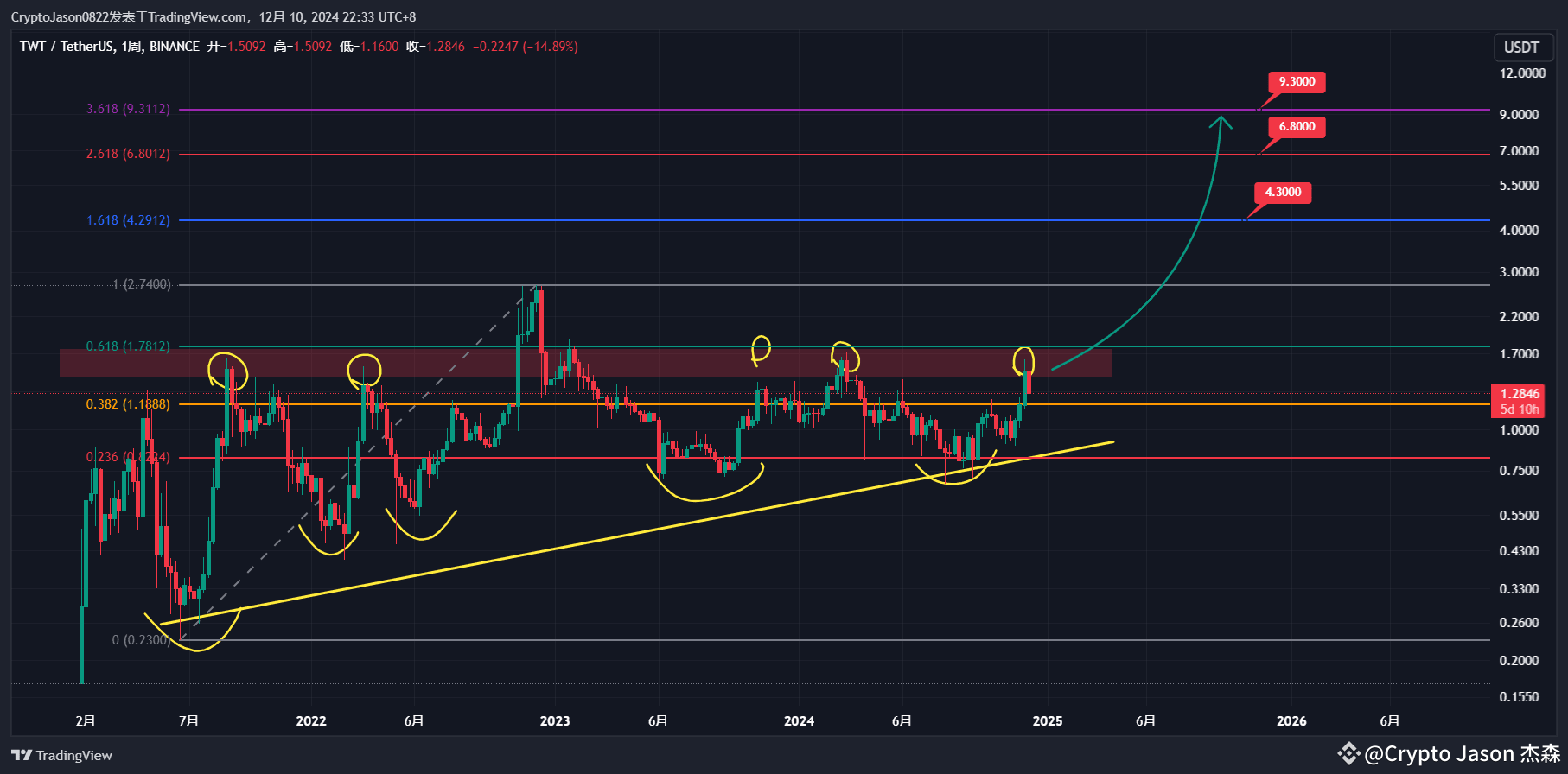Click the 5d 10h bar countdown

pyautogui.click(x=1520, y=409)
